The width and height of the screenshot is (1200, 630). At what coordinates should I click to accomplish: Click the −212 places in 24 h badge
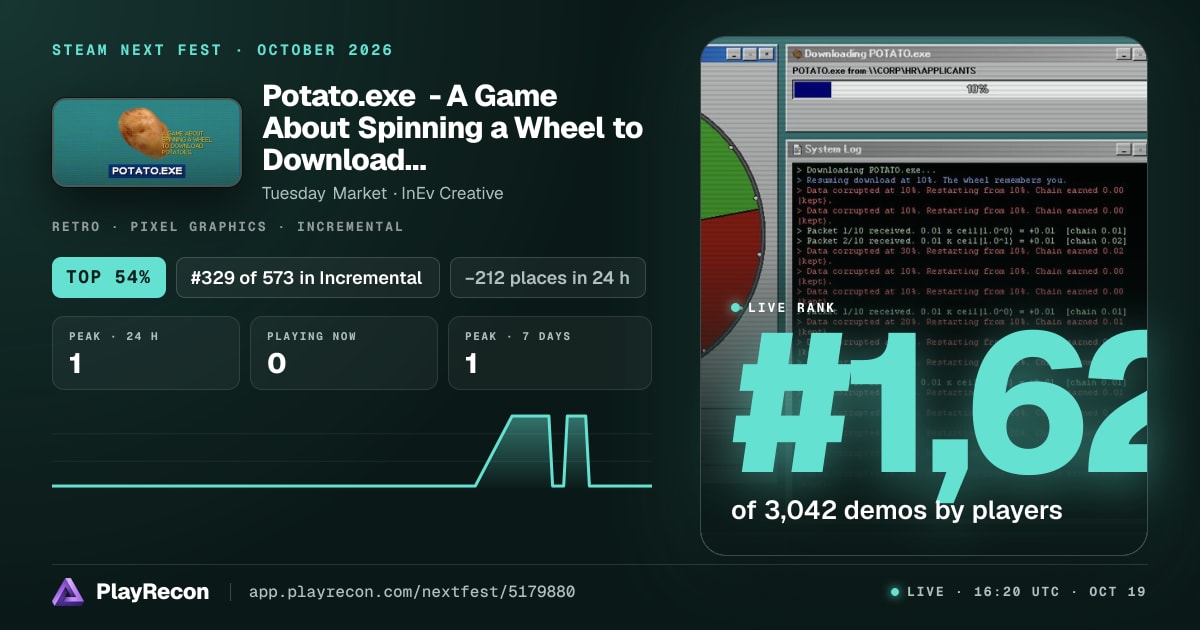[x=547, y=277]
